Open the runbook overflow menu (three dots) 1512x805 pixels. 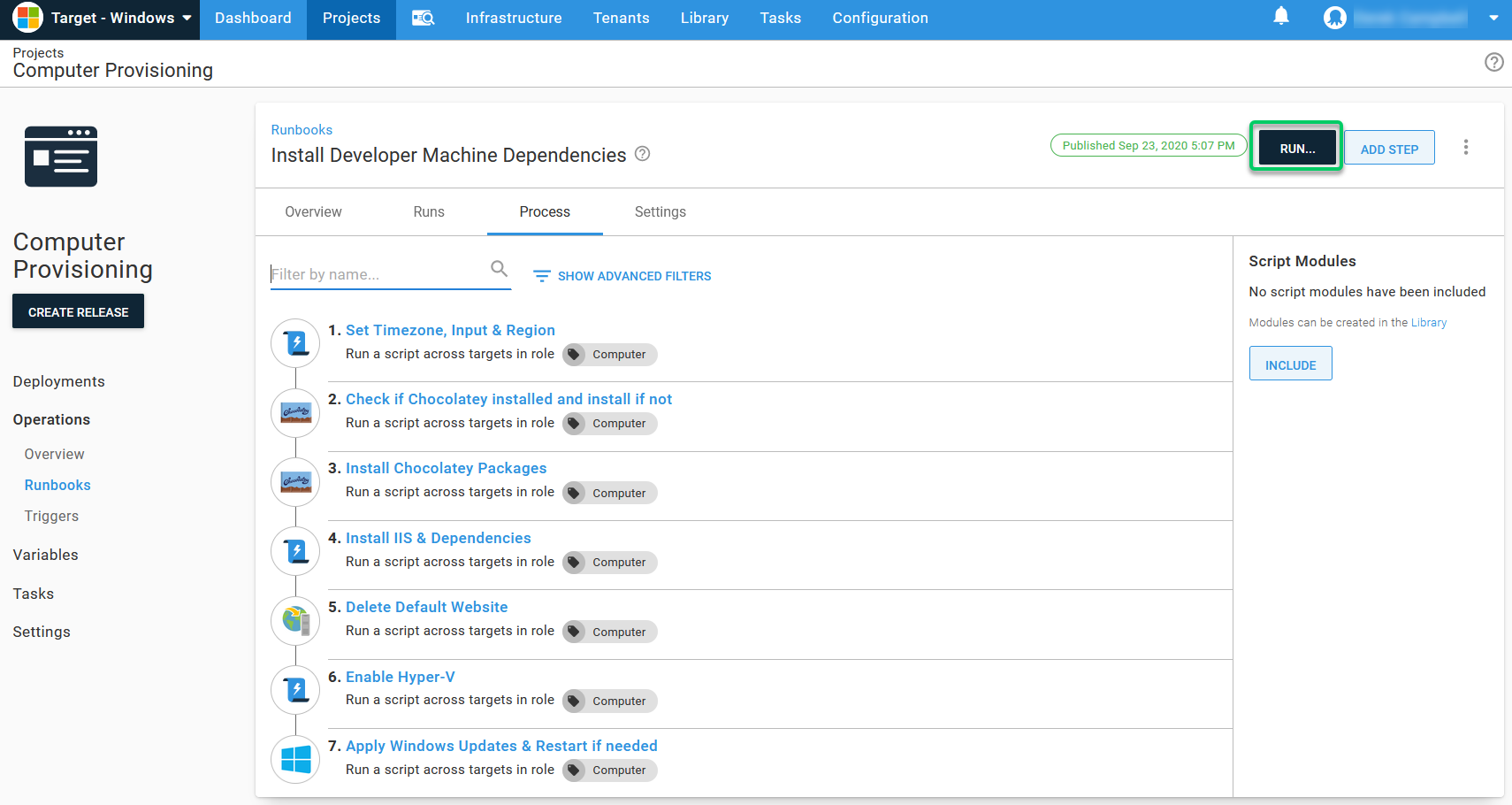click(1465, 148)
